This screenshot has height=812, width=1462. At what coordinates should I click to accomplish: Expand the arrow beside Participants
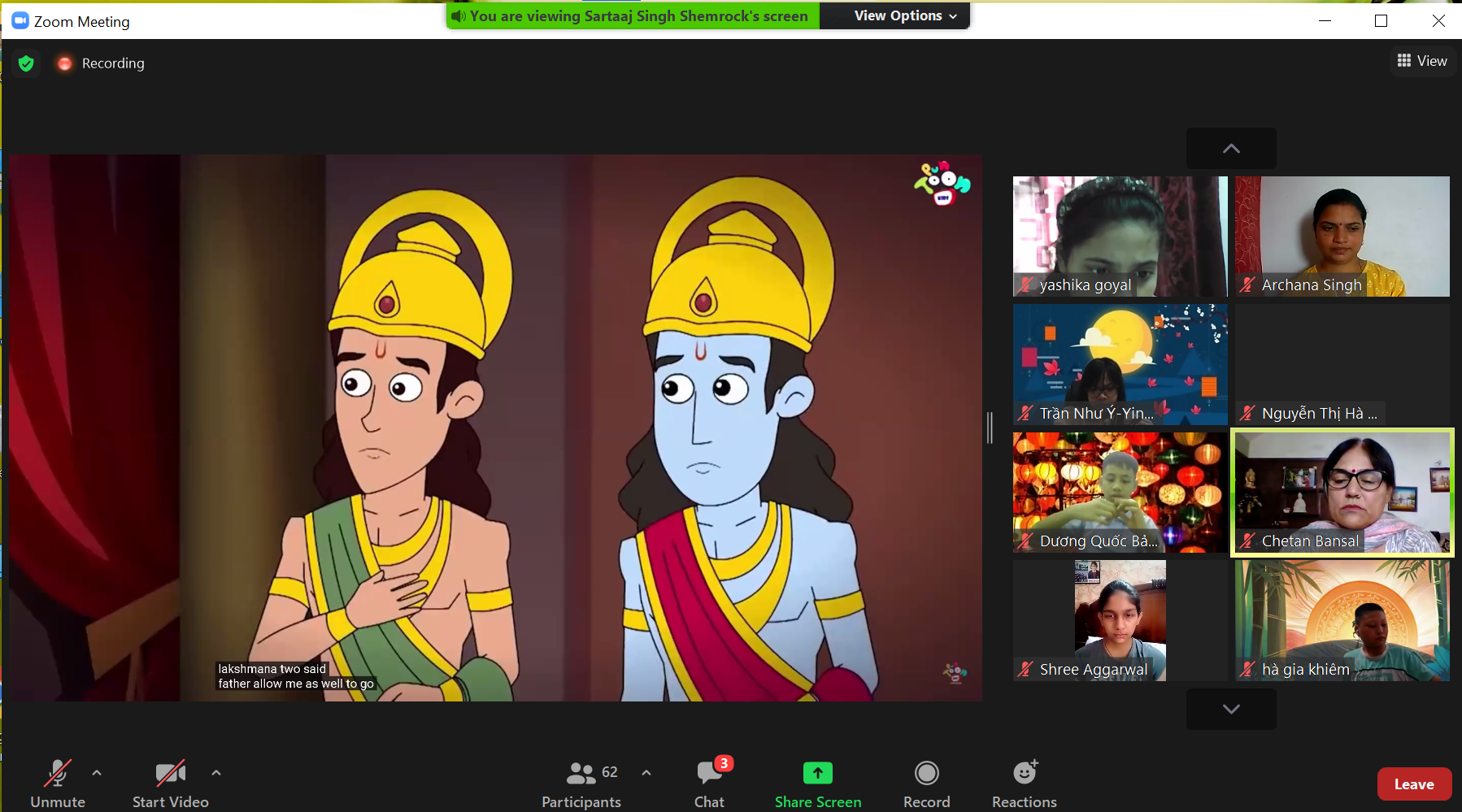click(646, 773)
